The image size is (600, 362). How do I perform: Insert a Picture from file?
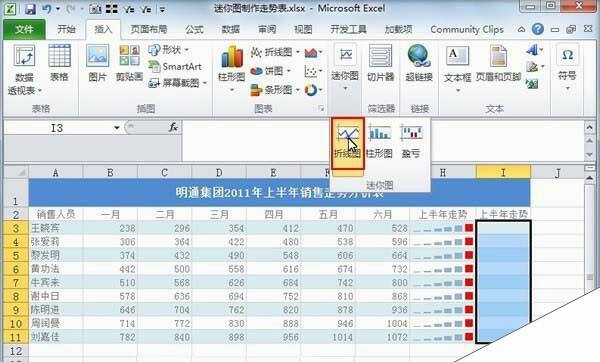tap(97, 64)
